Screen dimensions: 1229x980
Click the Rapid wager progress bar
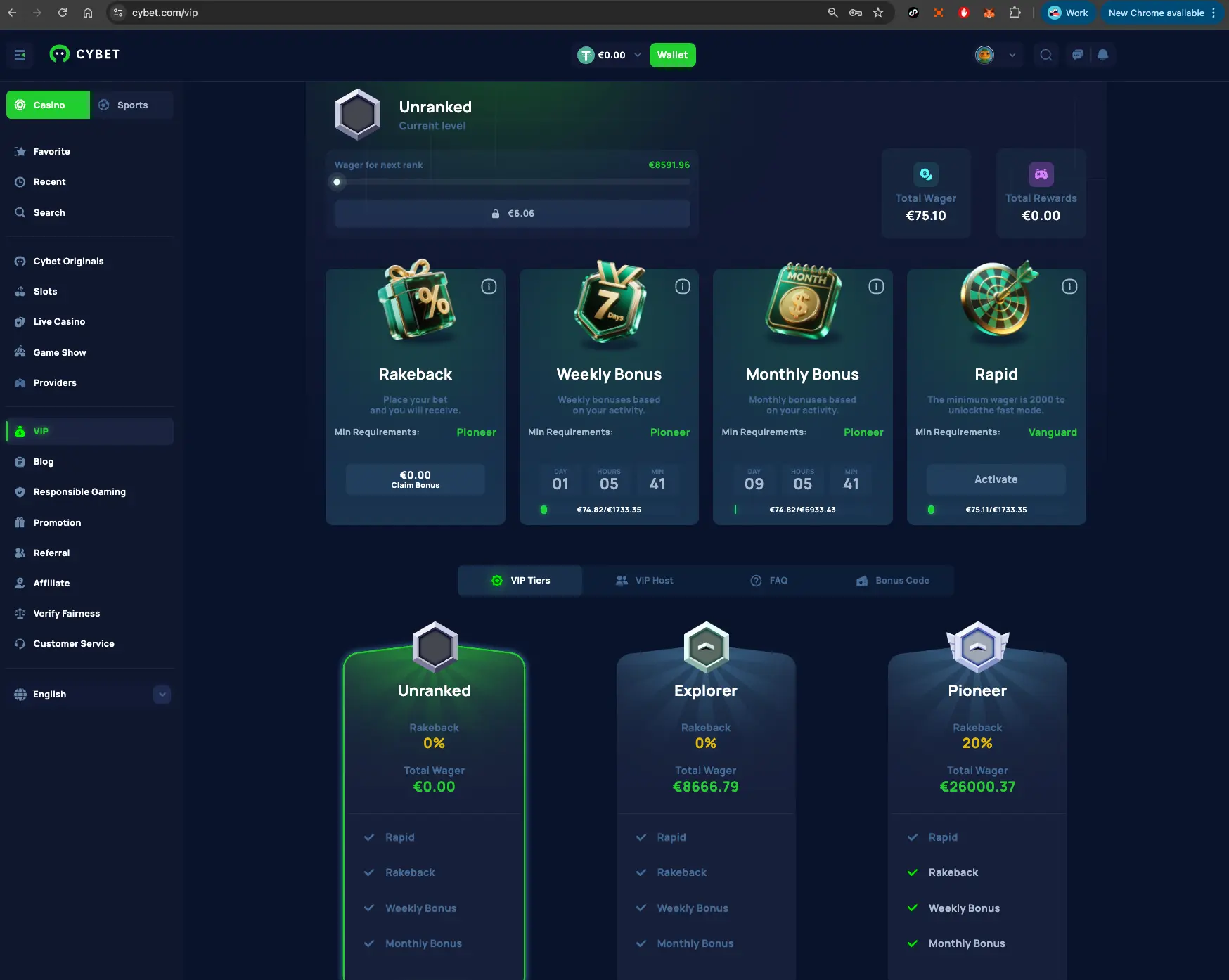coord(996,510)
